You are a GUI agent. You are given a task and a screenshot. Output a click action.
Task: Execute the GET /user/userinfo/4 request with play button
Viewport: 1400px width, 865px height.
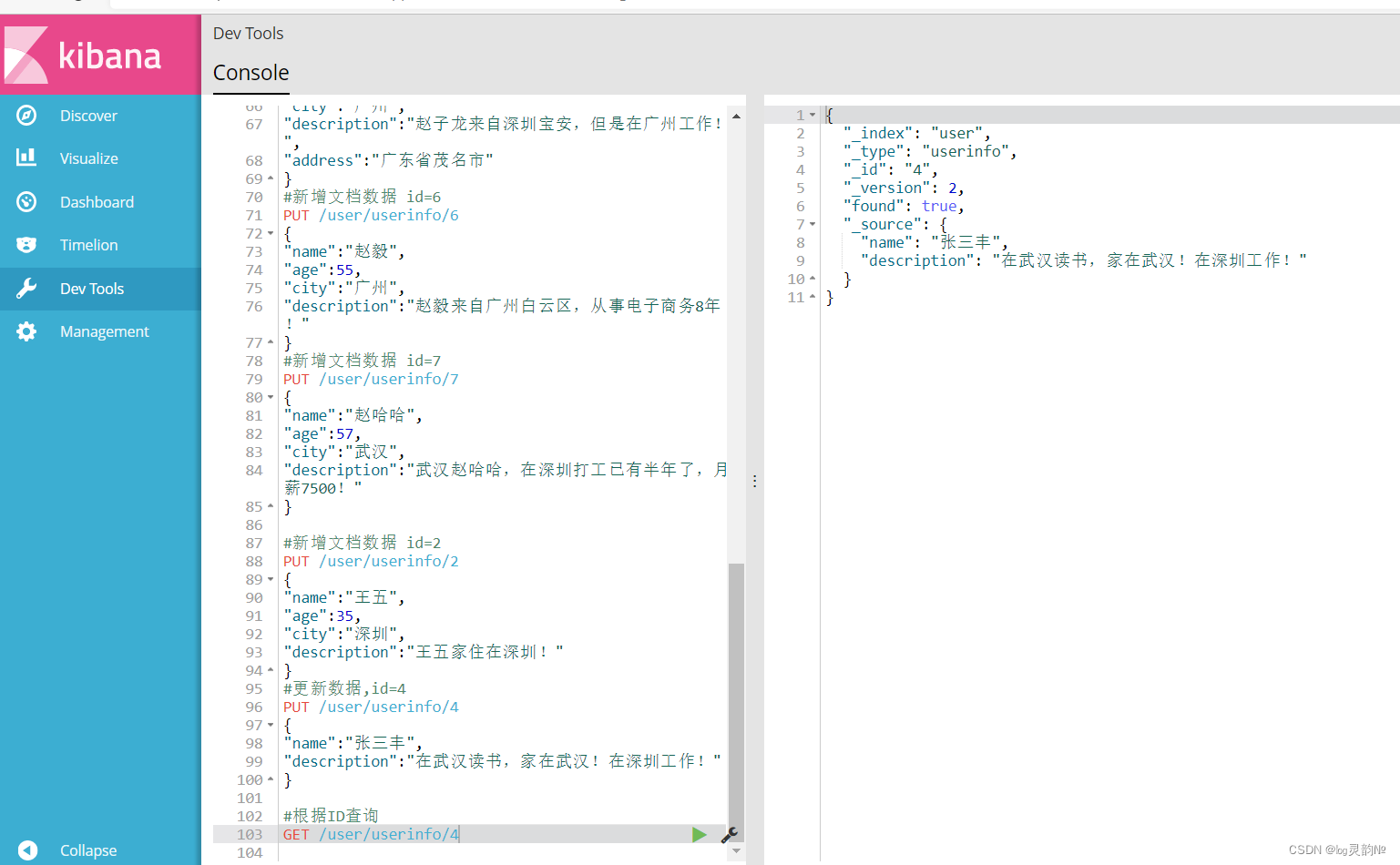pyautogui.click(x=699, y=834)
